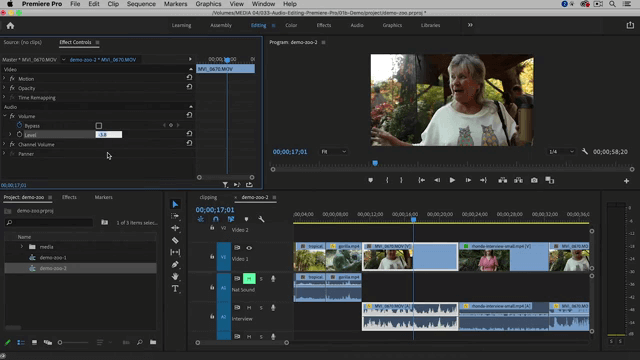Go to Out point

(x=483, y=180)
